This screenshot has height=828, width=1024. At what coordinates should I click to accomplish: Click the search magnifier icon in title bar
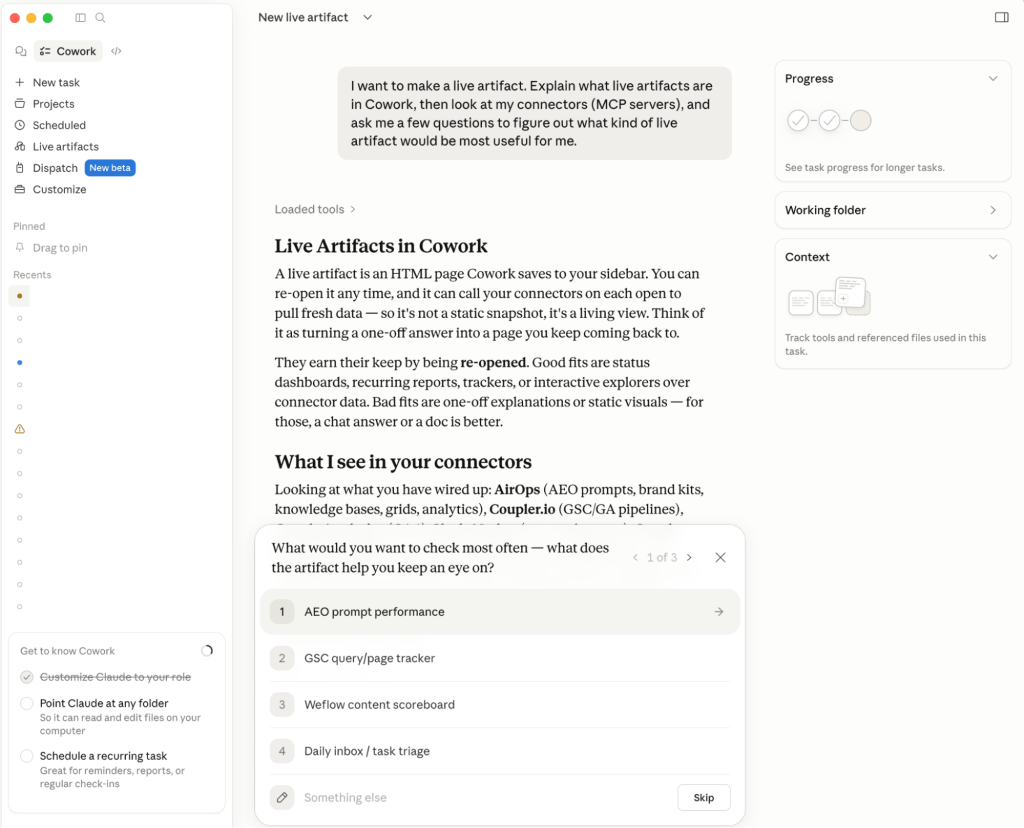point(100,18)
